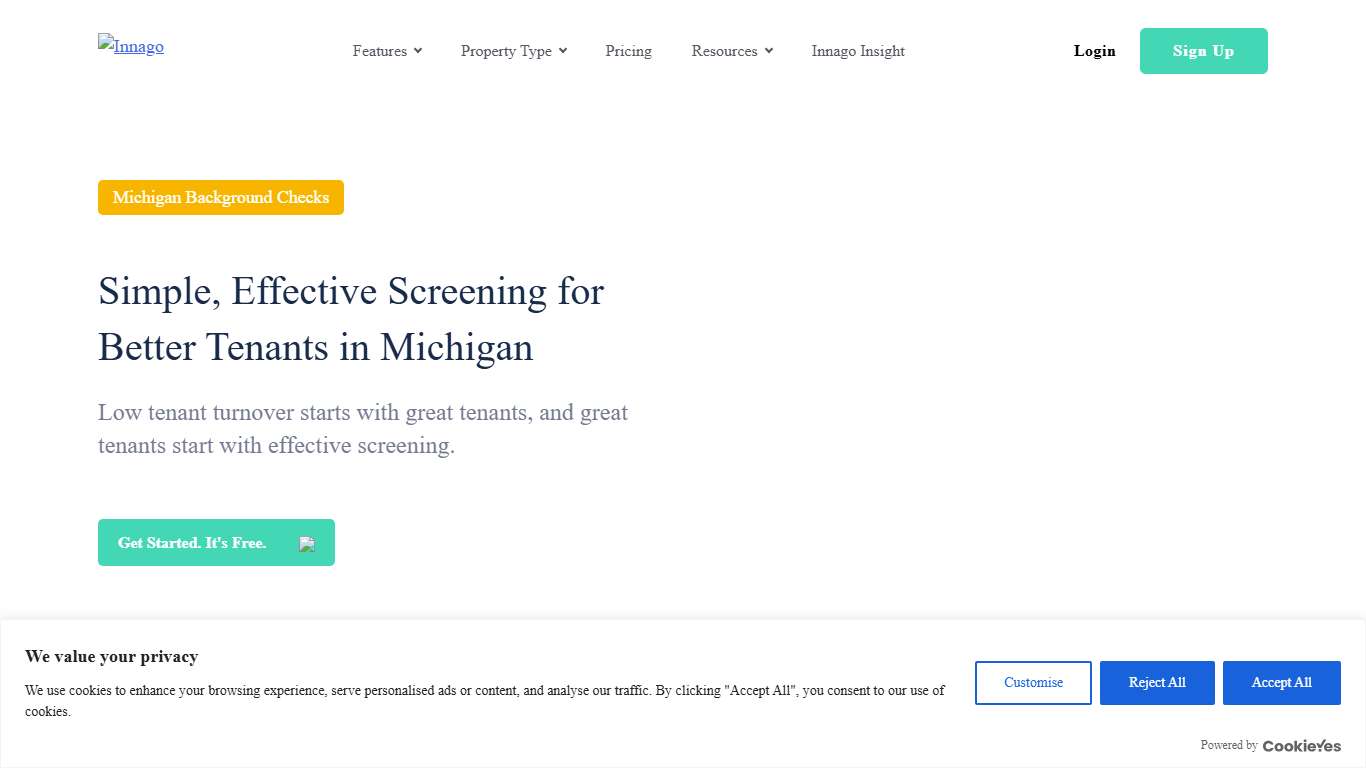The image size is (1366, 768).
Task: Click Get Started. It's Free
Action: point(191,542)
